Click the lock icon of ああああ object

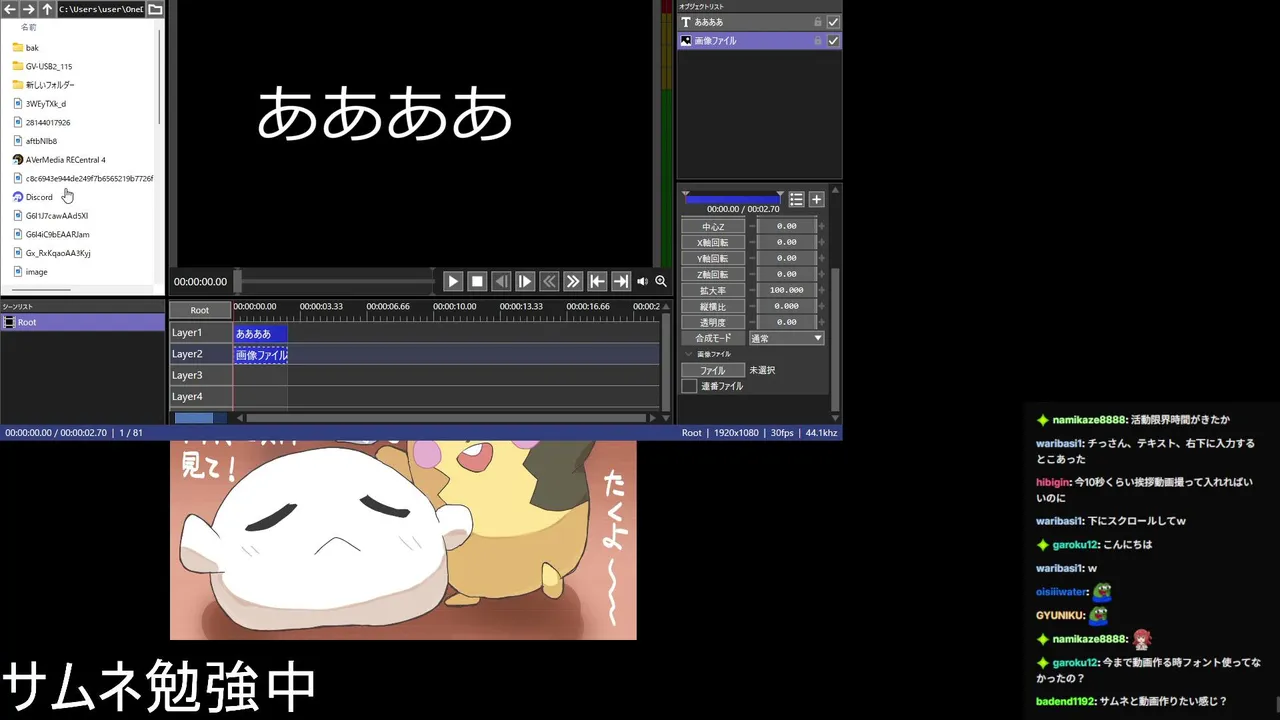point(818,22)
